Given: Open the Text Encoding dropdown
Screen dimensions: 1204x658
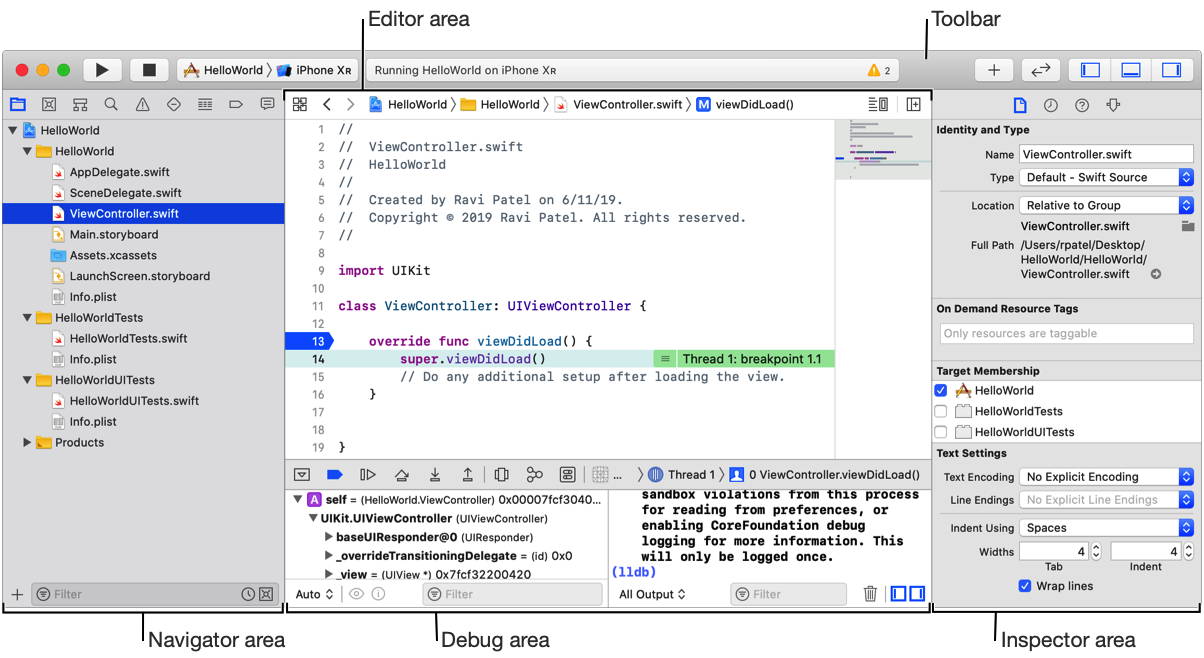Looking at the screenshot, I should [1106, 477].
